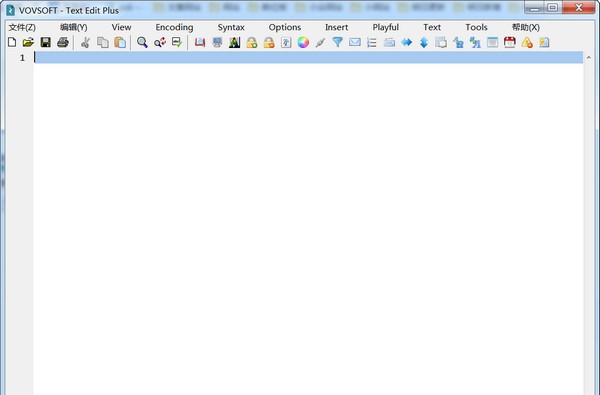Click the yellow lightning note icon
The image size is (600, 395).
(x=544, y=42)
